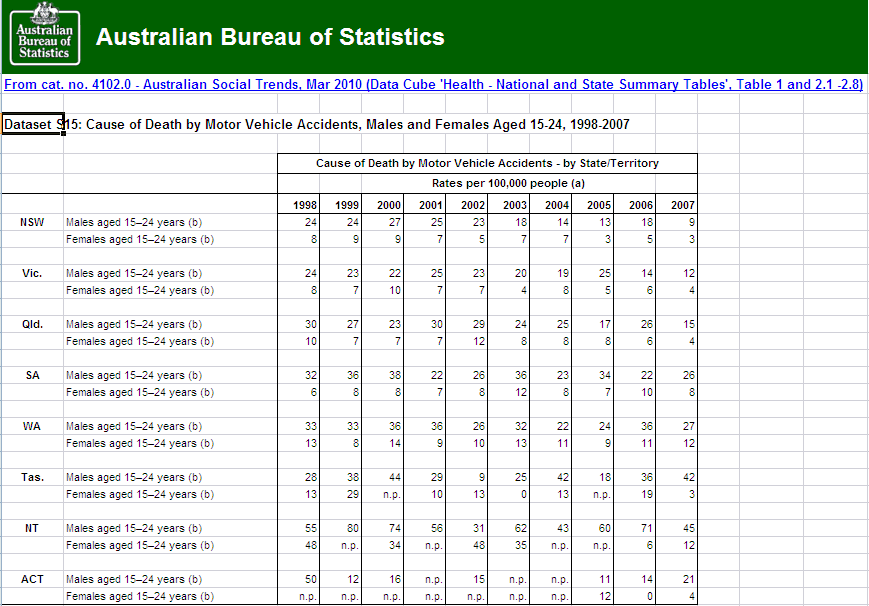Select the NSW state label cell

point(32,222)
